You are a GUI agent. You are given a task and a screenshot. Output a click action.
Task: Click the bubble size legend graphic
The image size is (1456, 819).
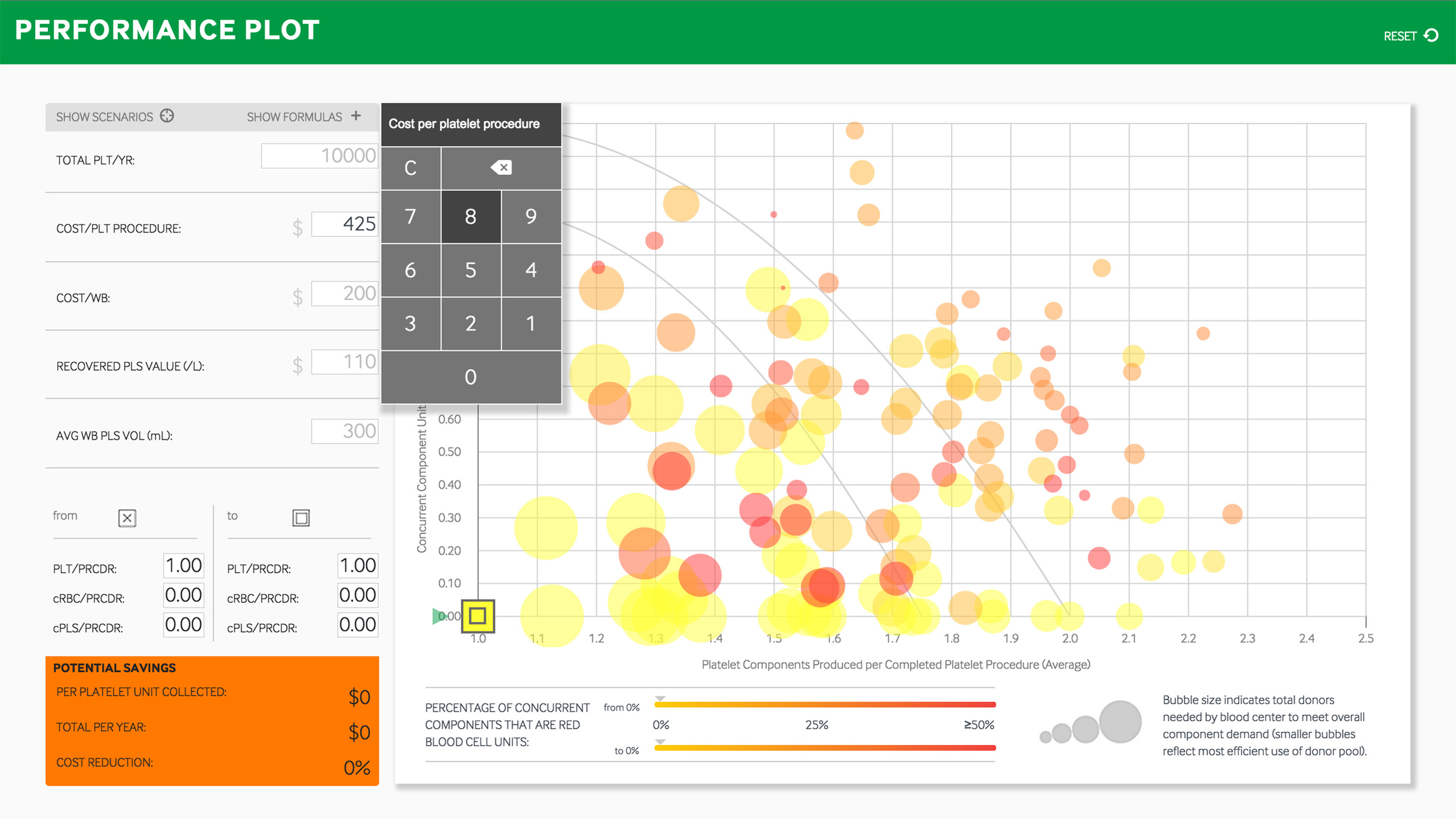coord(1090,722)
